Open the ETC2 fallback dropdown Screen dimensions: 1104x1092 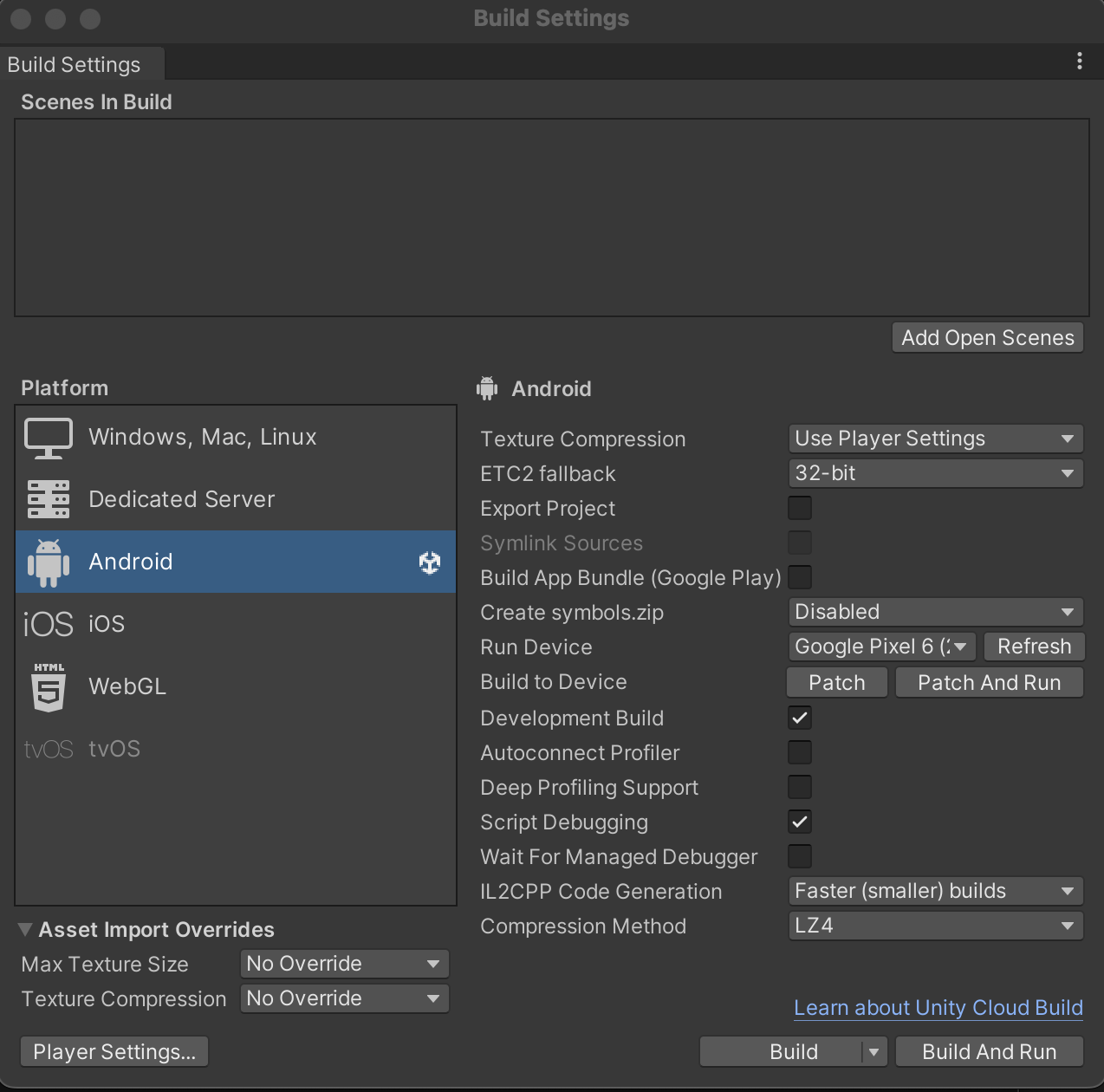(x=935, y=473)
